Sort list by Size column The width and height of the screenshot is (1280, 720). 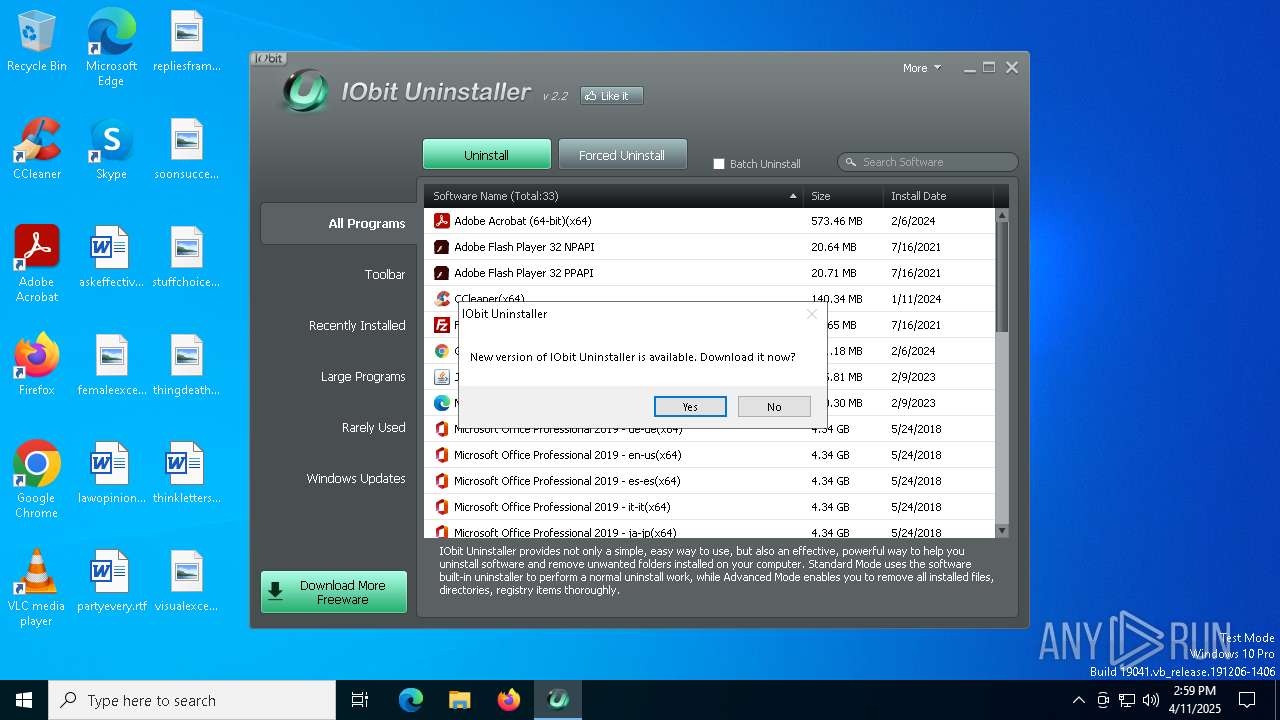[843, 196]
